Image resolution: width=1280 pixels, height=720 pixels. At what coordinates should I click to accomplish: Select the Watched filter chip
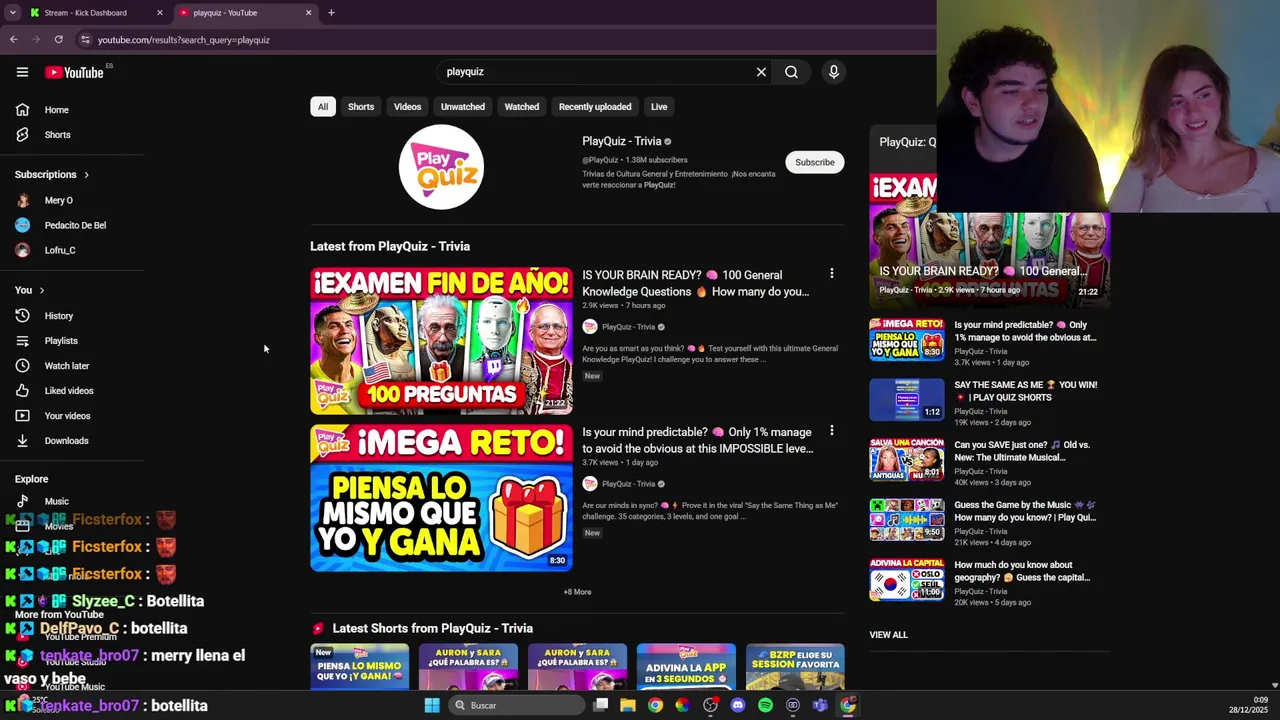point(521,107)
